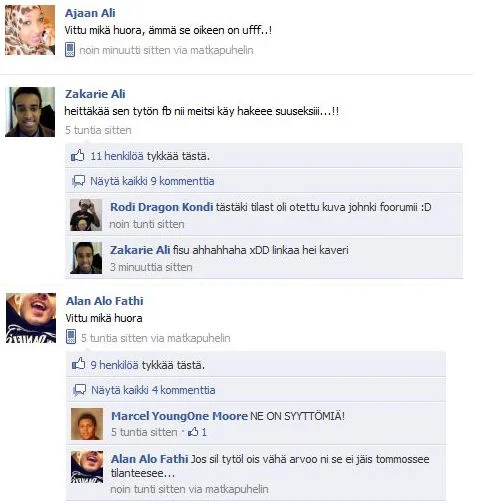Click the mobile icon beside Alan Alo Fathi's timestamp
The height and width of the screenshot is (504, 477).
click(71, 337)
